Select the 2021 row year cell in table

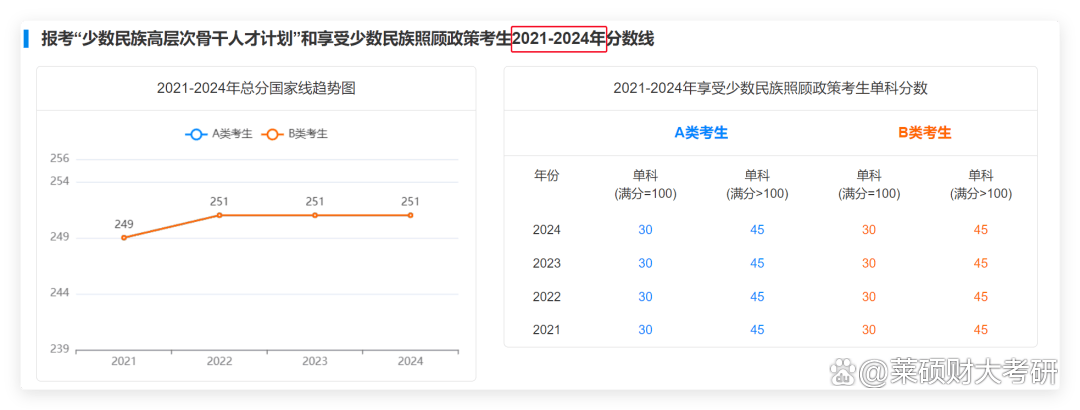click(x=547, y=330)
